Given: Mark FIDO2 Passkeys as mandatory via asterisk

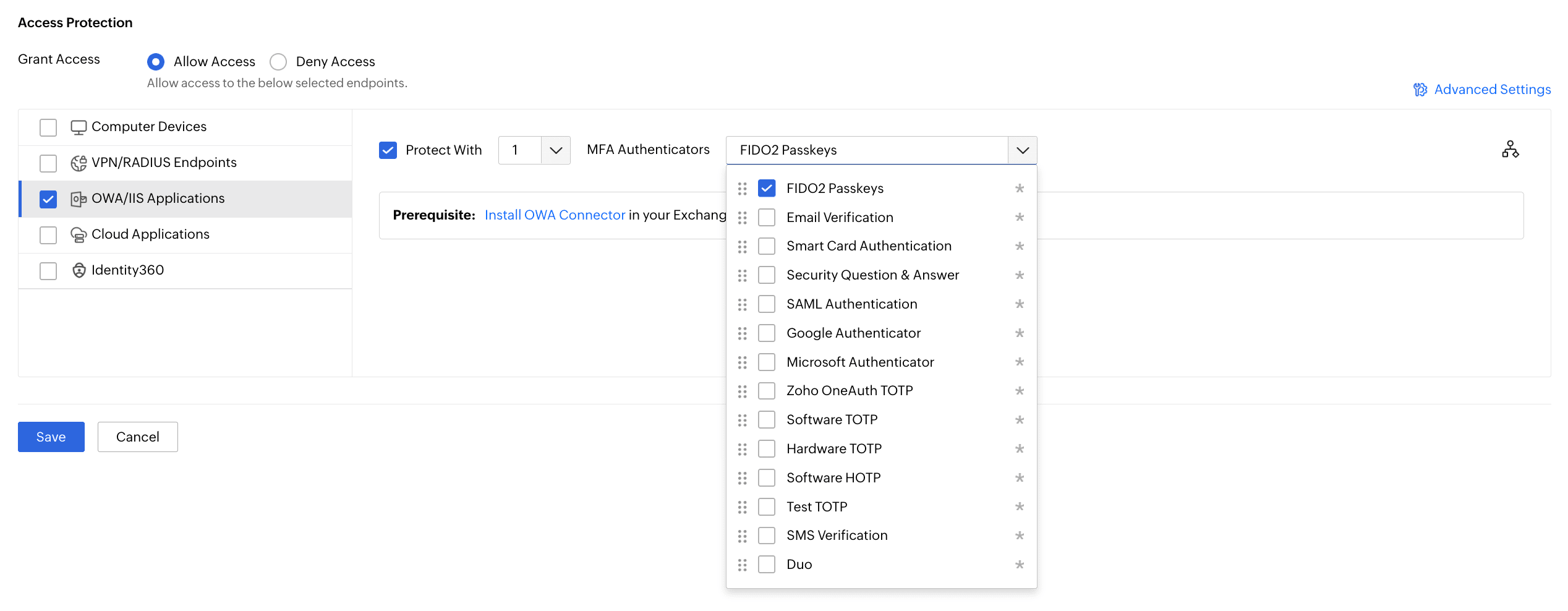Looking at the screenshot, I should 1020,188.
